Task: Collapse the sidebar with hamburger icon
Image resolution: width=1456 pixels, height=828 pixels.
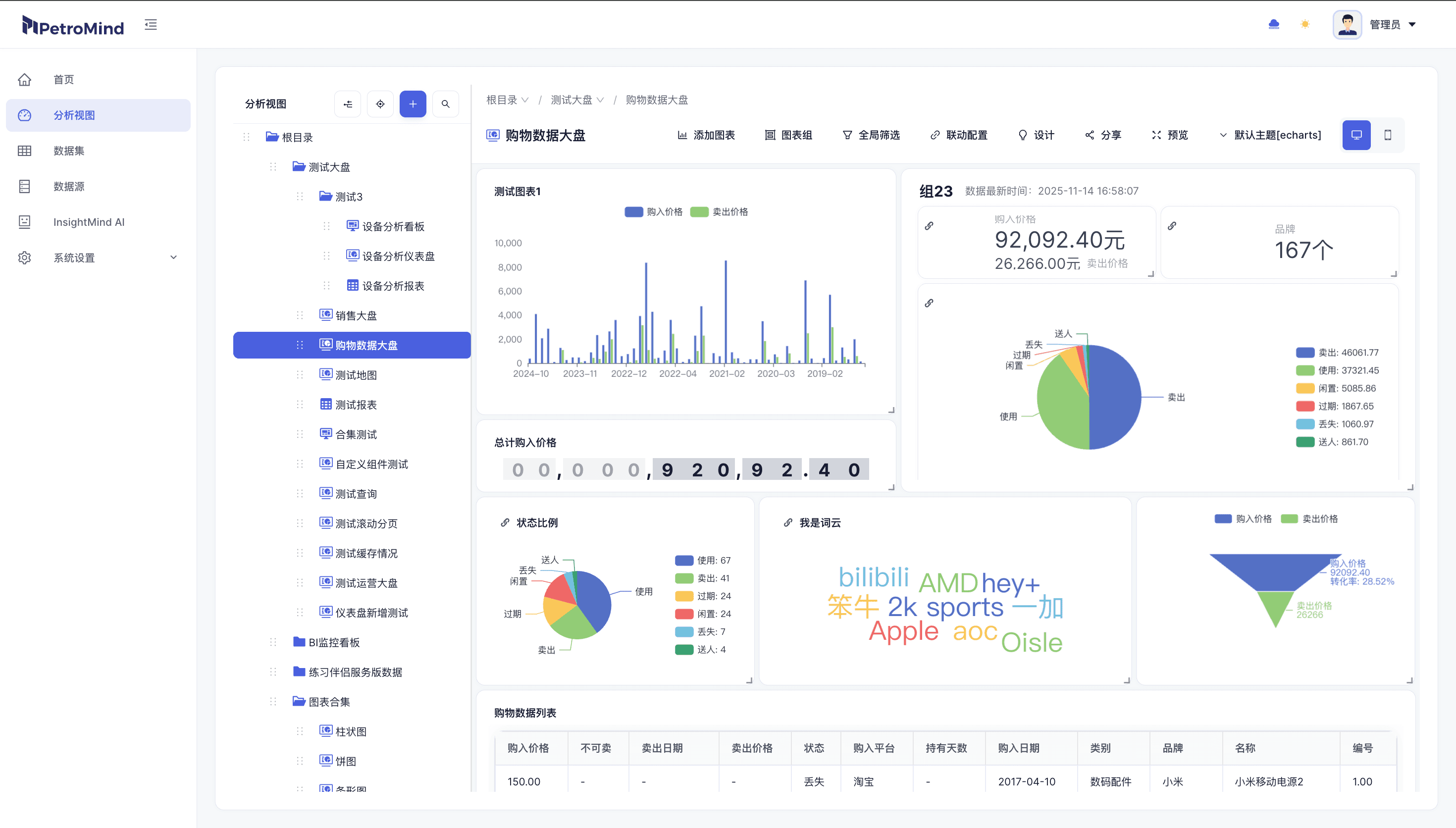Action: (x=151, y=24)
